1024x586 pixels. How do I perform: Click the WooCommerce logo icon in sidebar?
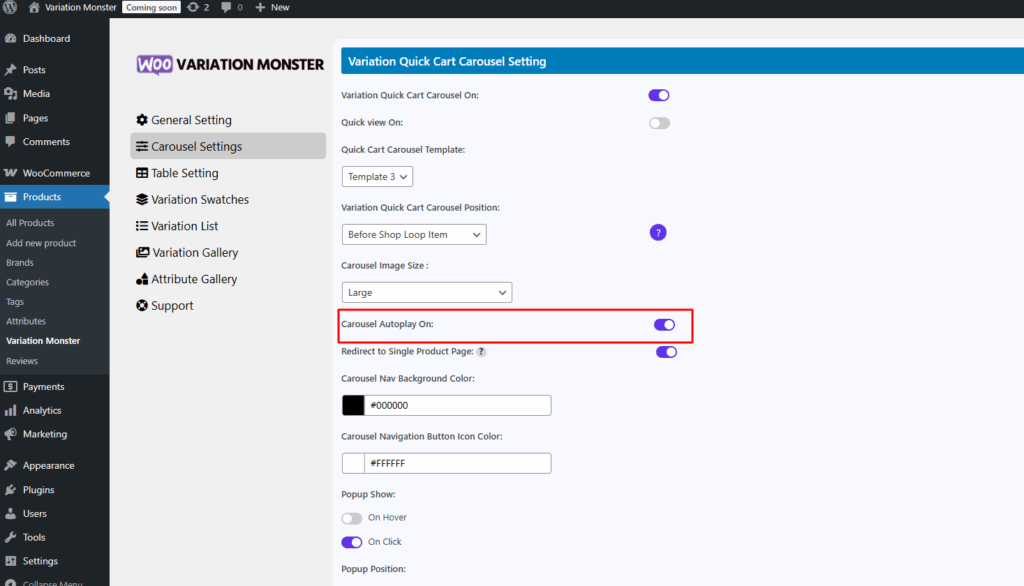coord(10,173)
